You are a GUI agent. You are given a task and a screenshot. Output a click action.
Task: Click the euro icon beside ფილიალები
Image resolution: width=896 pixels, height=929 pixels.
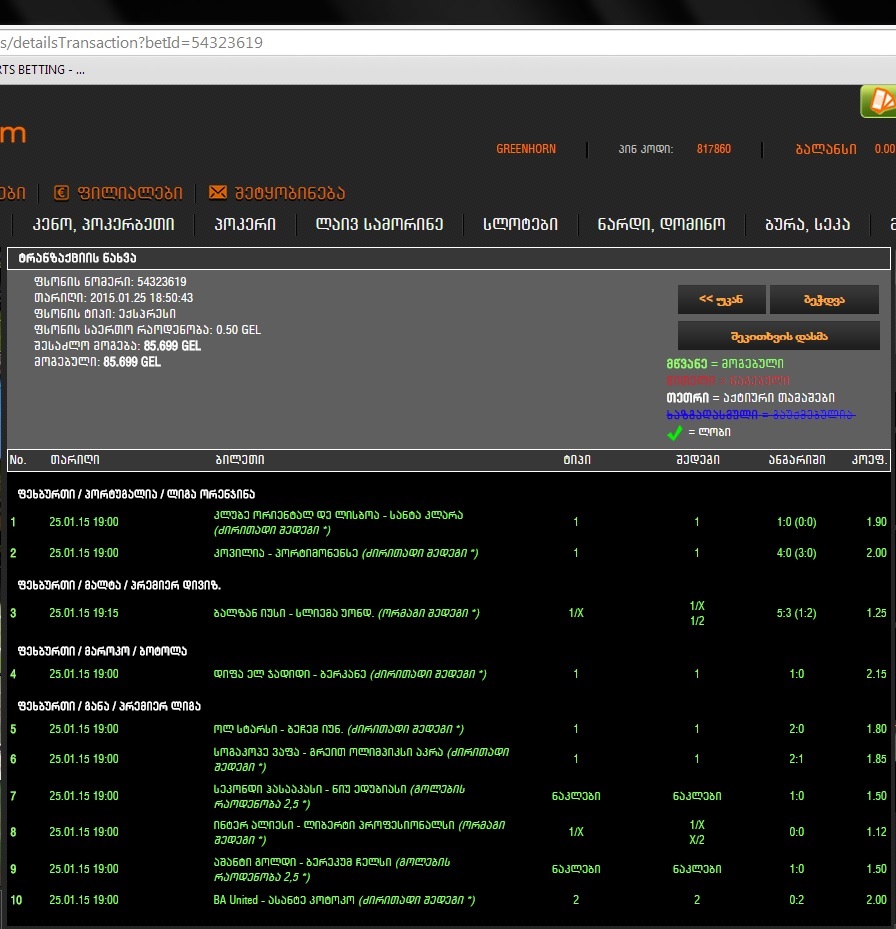[62, 193]
